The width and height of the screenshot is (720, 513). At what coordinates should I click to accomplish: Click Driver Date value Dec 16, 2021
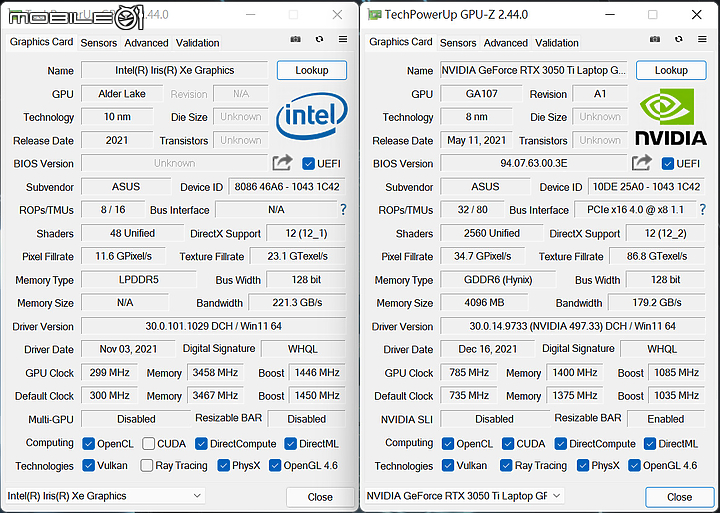click(488, 349)
